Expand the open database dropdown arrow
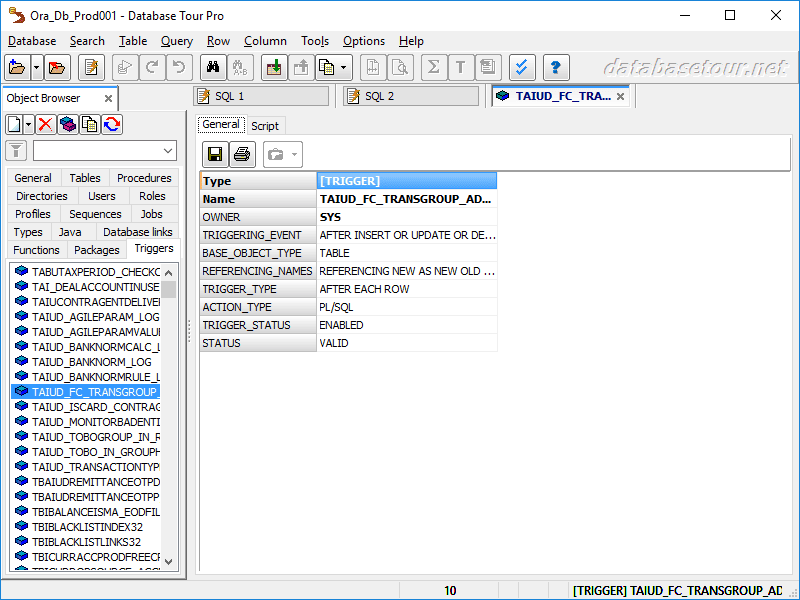Screen dimensions: 800x600 37,68
